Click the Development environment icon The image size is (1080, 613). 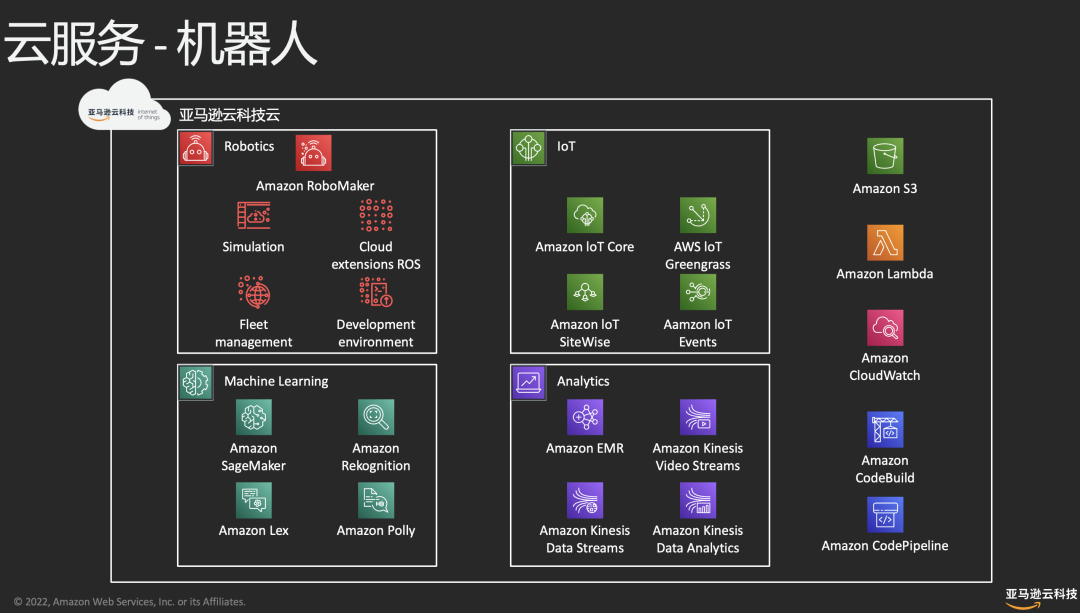coord(376,292)
